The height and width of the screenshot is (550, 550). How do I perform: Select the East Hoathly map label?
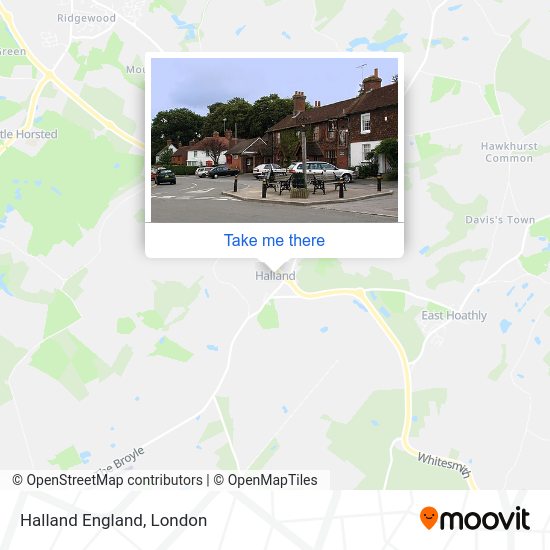click(454, 315)
